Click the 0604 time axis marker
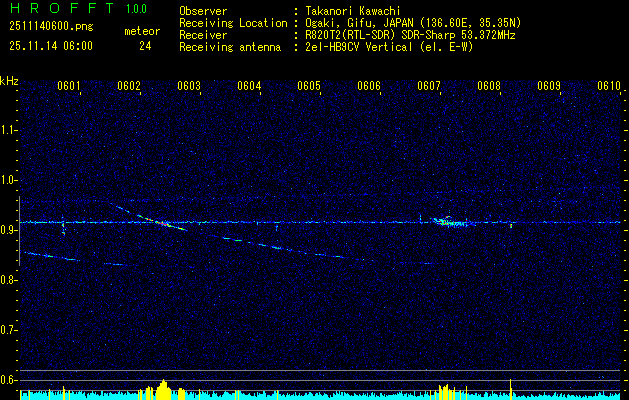 pyautogui.click(x=249, y=86)
